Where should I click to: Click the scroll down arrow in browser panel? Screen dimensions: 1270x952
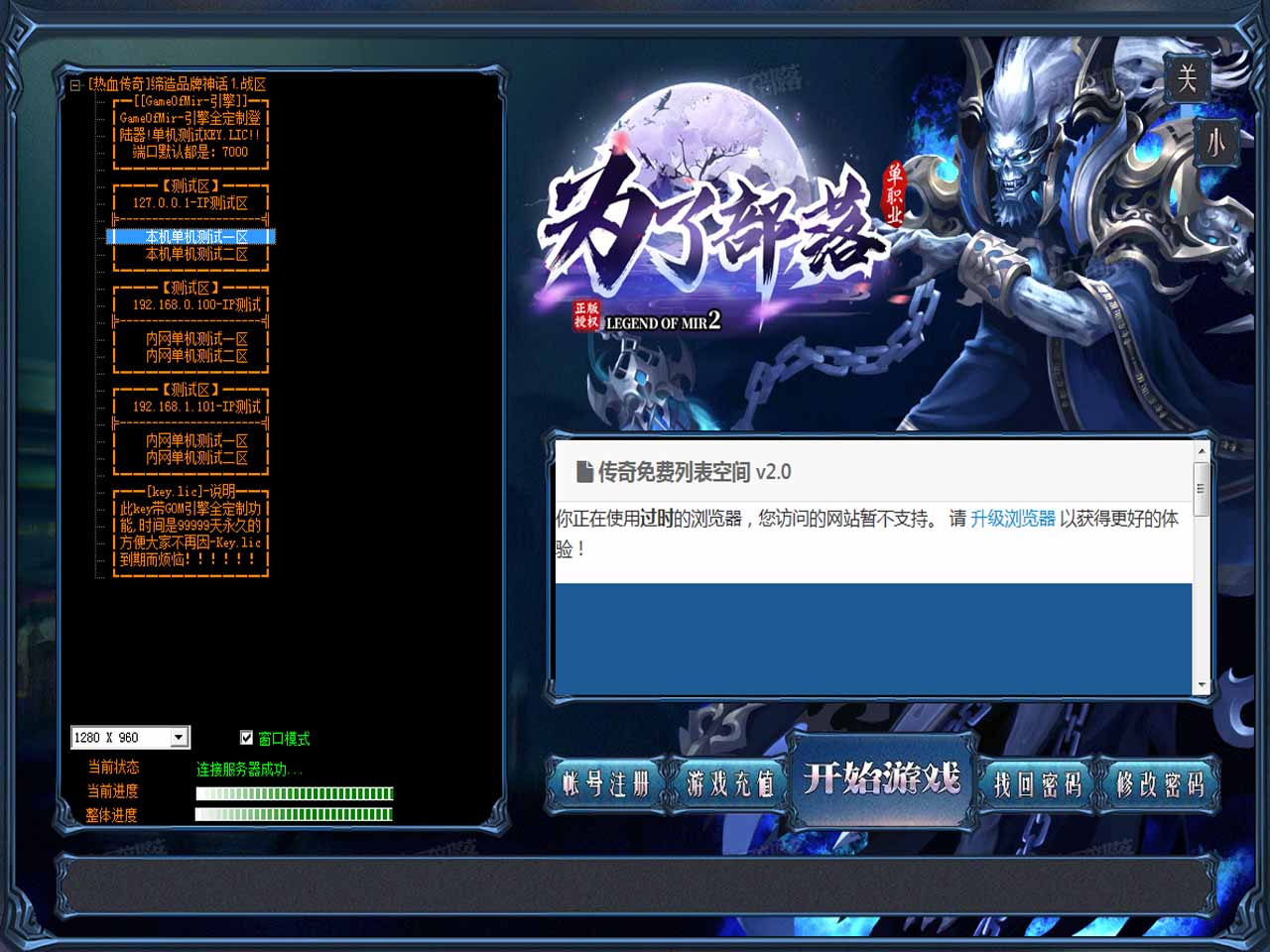[1202, 685]
